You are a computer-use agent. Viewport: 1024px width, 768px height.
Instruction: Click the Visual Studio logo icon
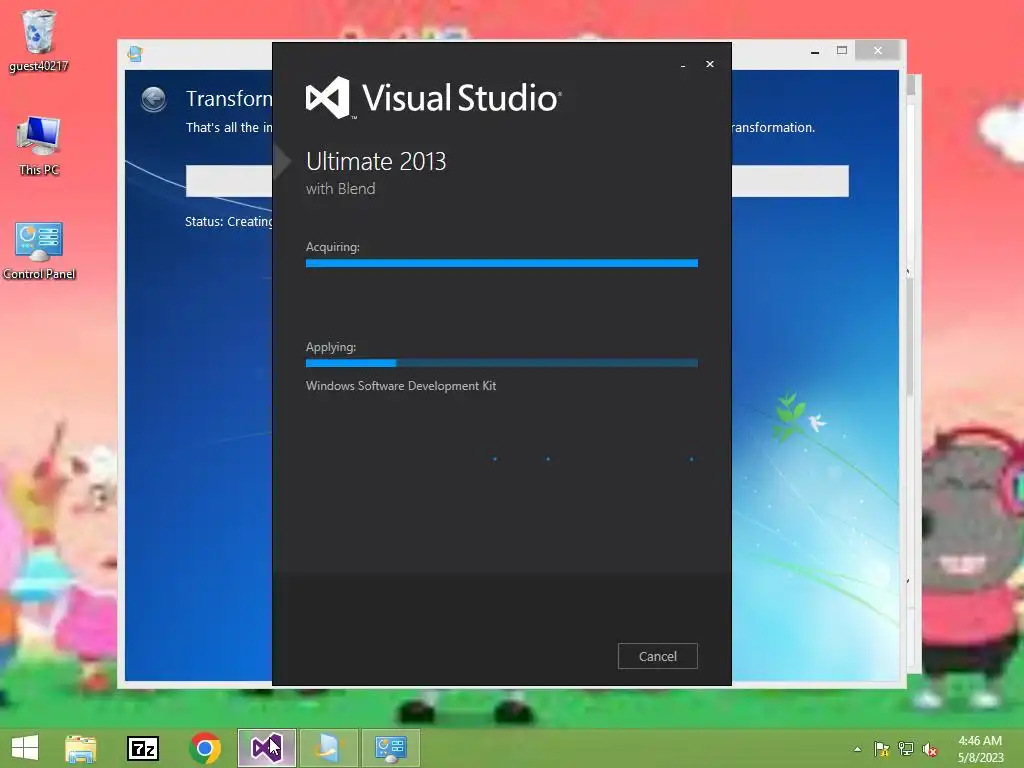click(x=328, y=98)
